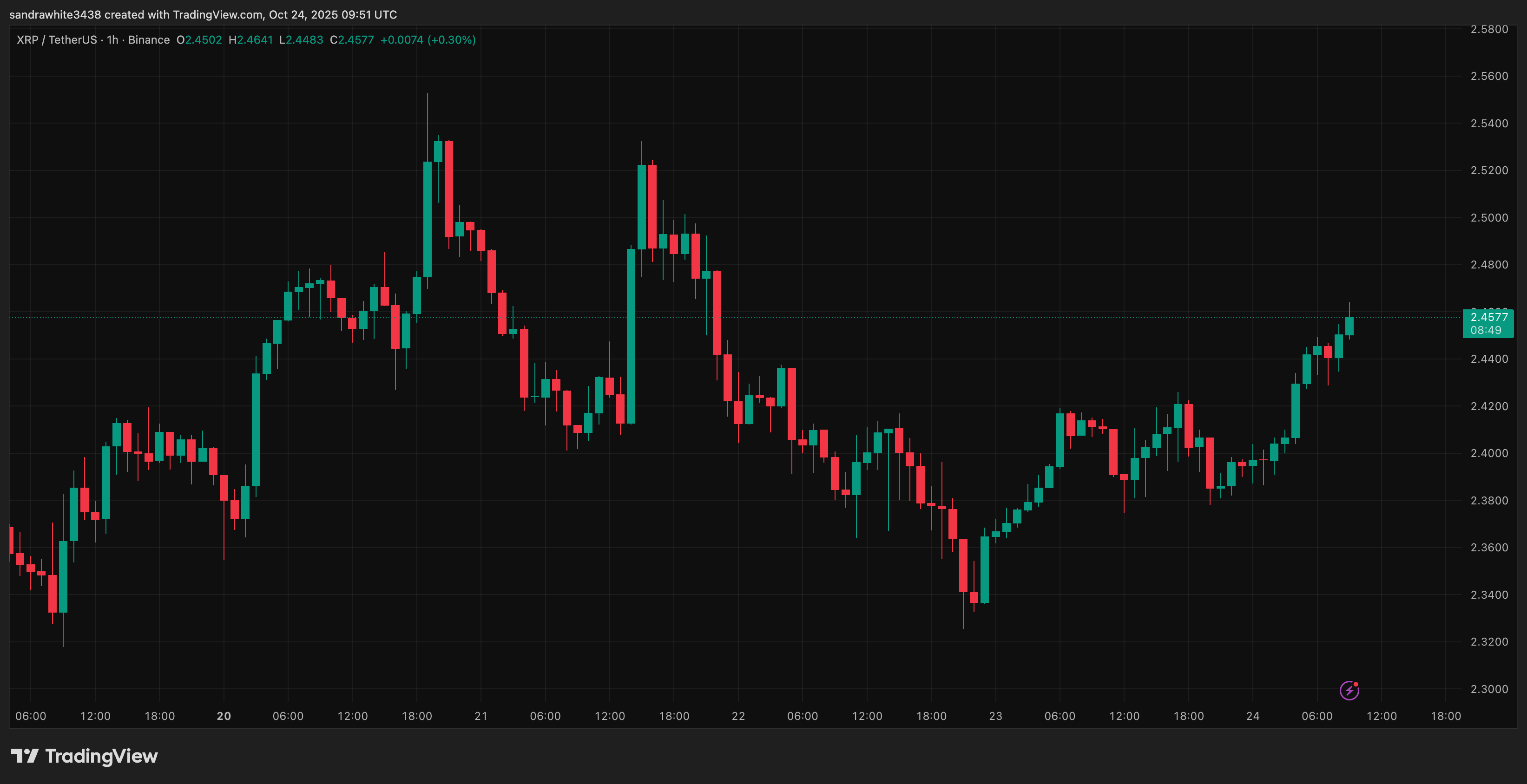Click the high value H2.4641
The image size is (1527, 784).
click(x=251, y=39)
